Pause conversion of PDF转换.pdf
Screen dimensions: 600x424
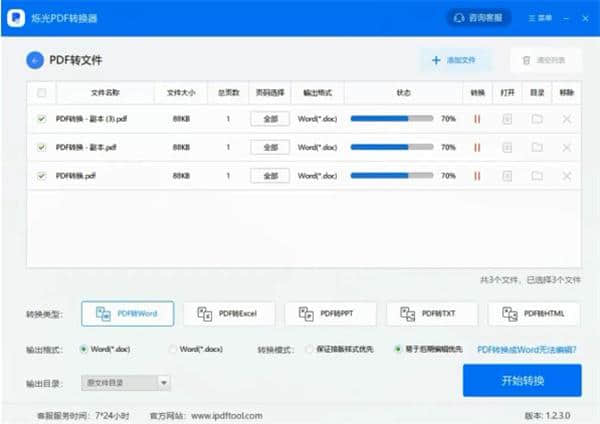477,176
